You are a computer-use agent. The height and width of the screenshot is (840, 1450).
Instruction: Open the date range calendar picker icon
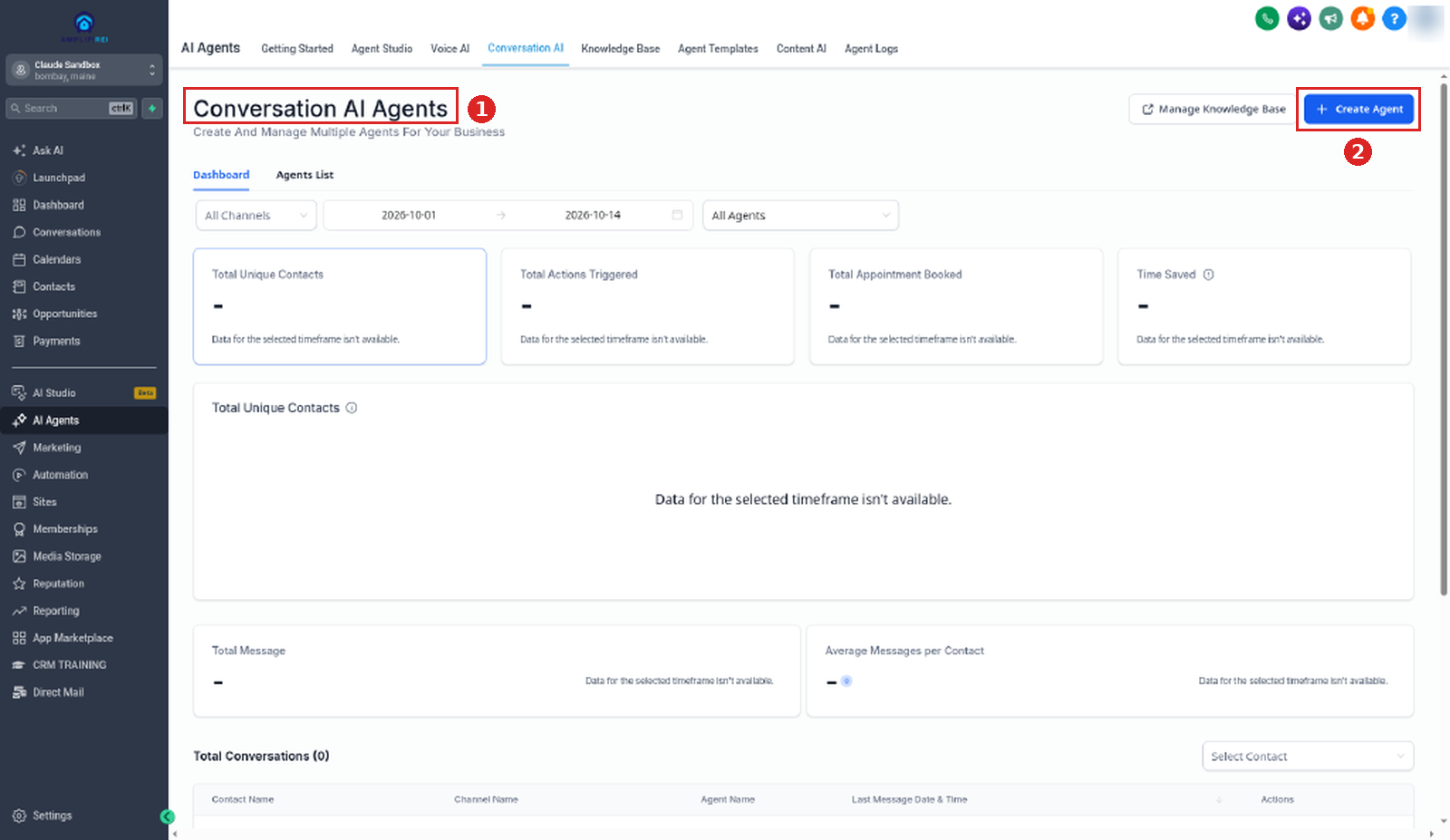pyautogui.click(x=677, y=215)
